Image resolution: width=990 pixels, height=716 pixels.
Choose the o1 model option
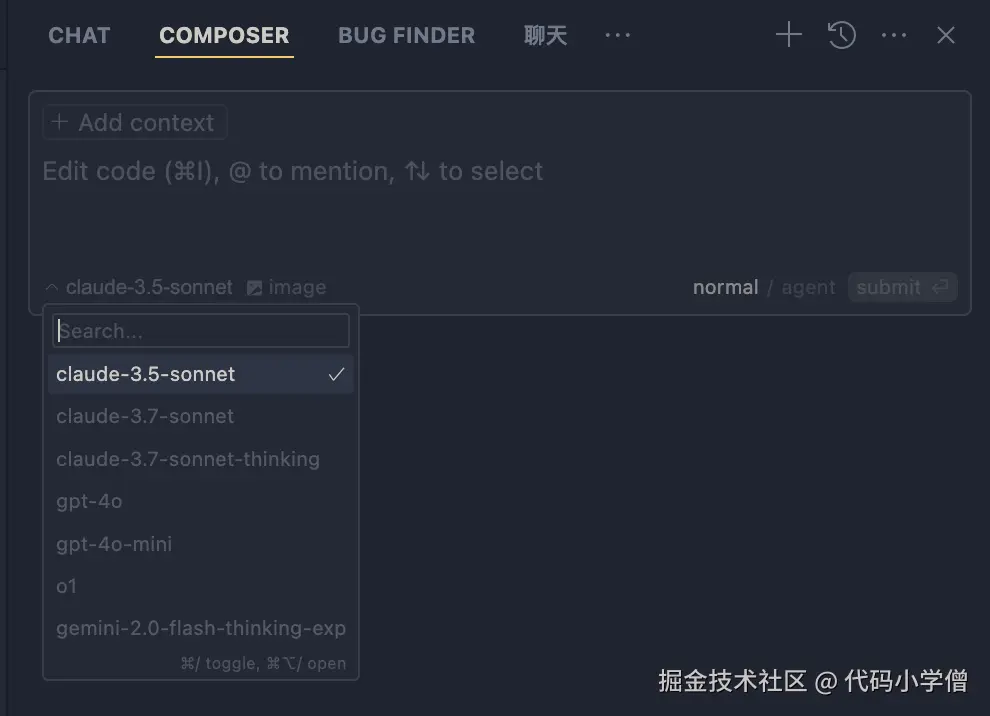coord(67,586)
